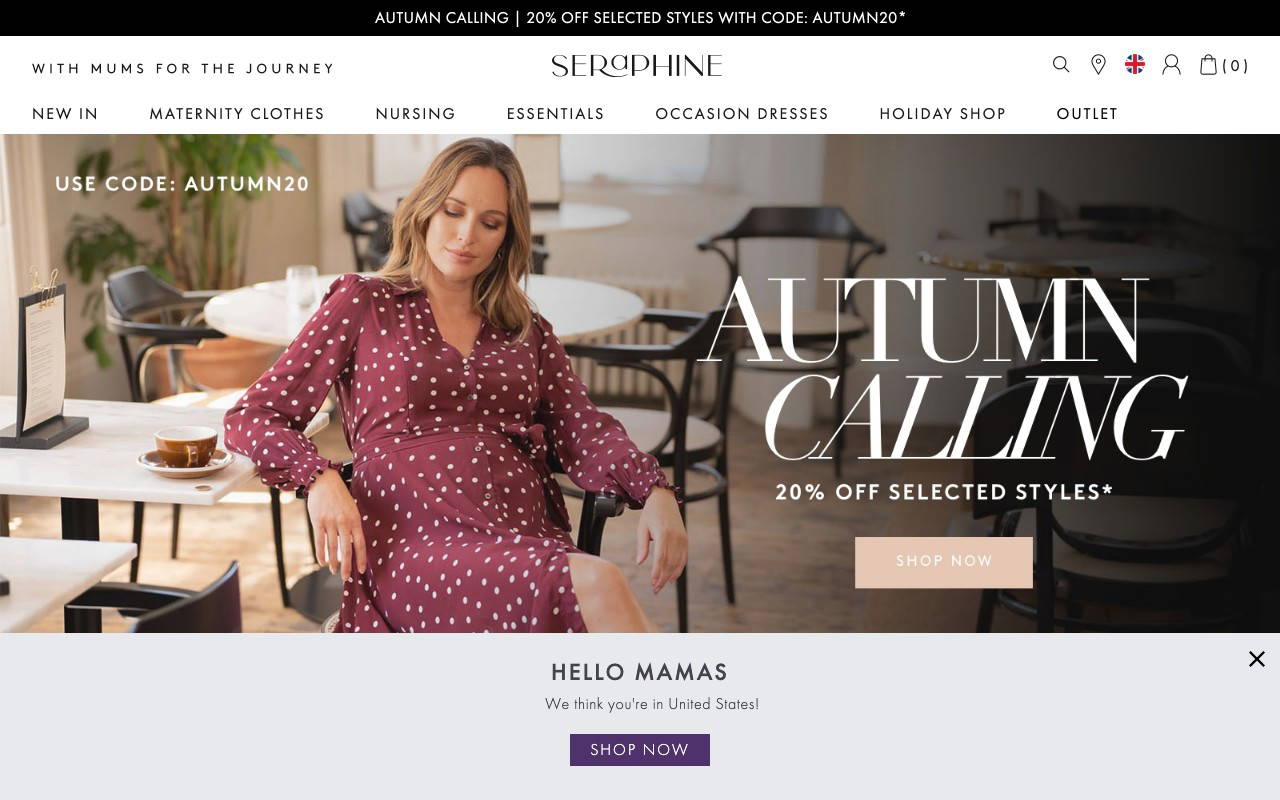Open the Outlet menu item
Viewport: 1280px width, 800px height.
(x=1087, y=114)
